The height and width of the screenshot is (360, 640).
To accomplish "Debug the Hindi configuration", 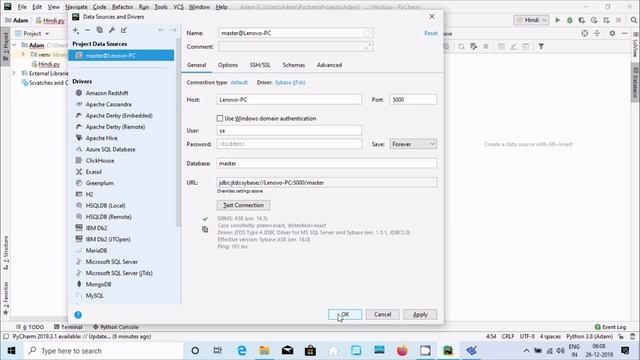I will [x=569, y=20].
